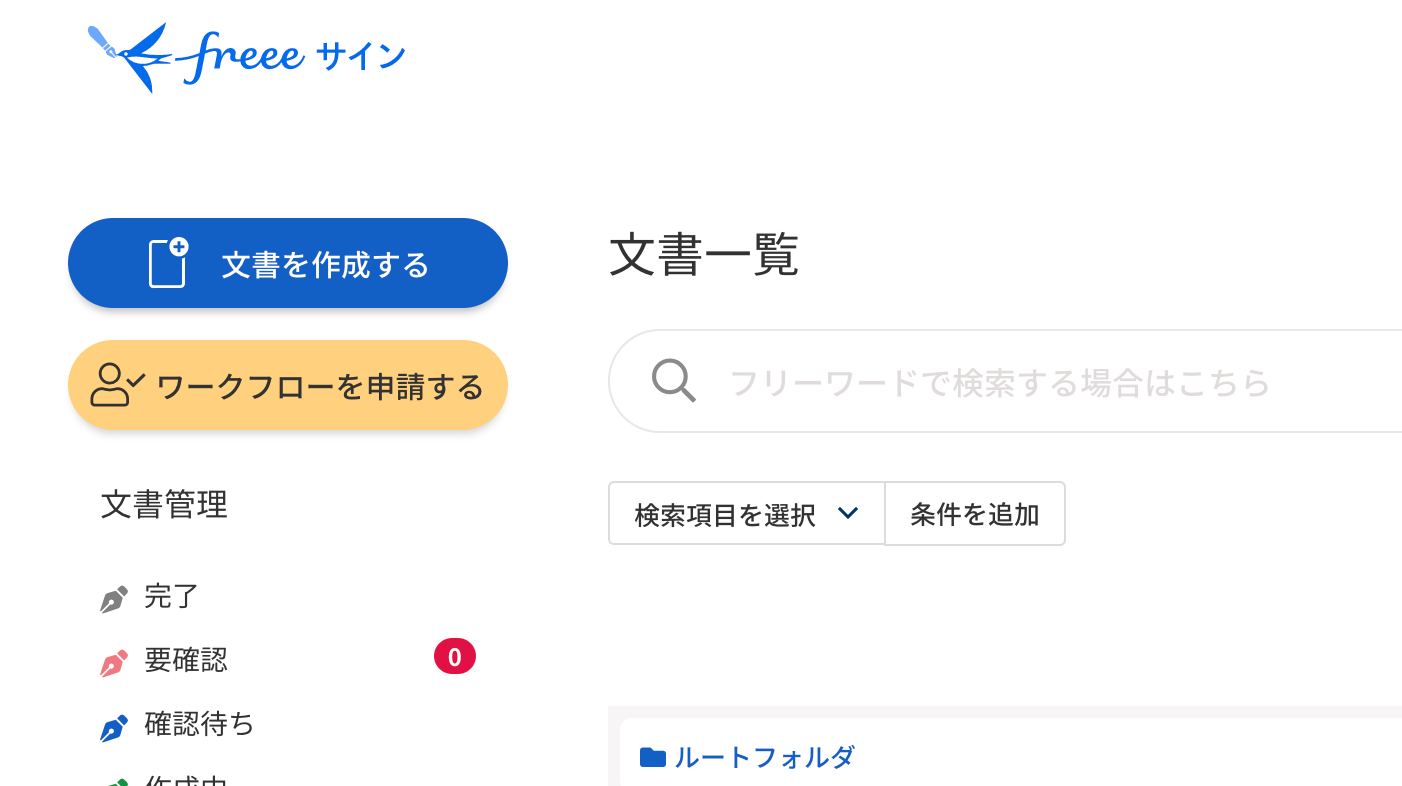The height and width of the screenshot is (786, 1402).
Task: Click the freee サイン swallow logo
Action: pos(130,58)
